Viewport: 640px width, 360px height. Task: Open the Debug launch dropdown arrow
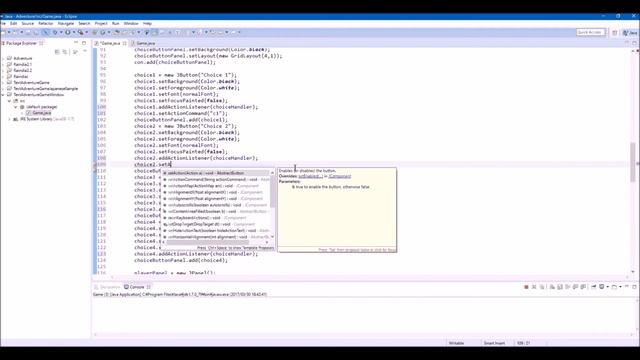point(61,32)
